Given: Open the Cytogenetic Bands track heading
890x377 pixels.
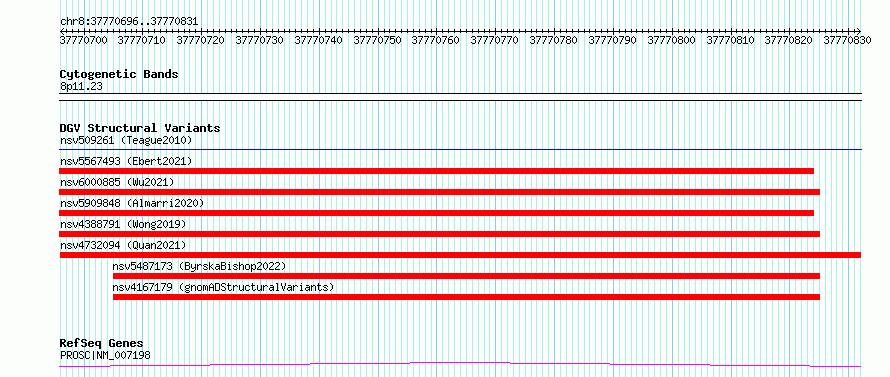Looking at the screenshot, I should 119,74.
